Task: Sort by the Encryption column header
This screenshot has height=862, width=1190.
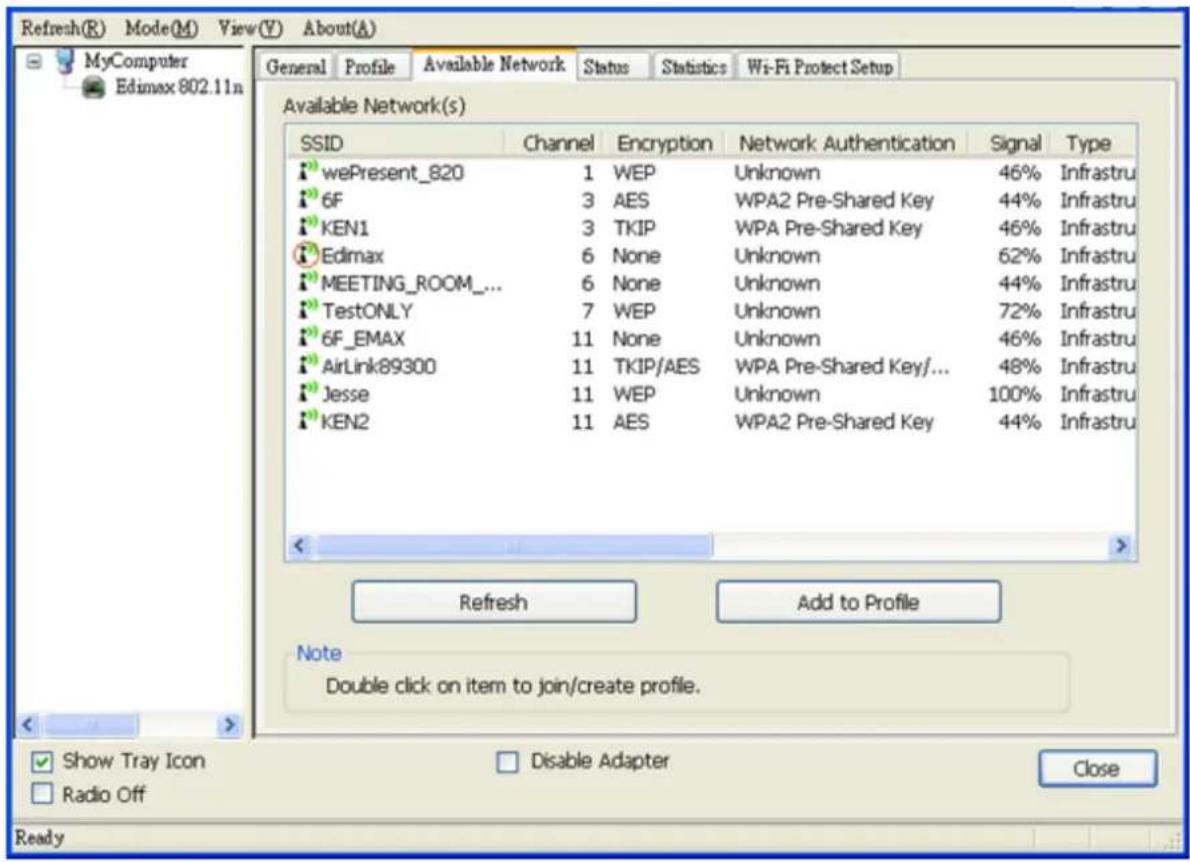Action: [x=665, y=143]
